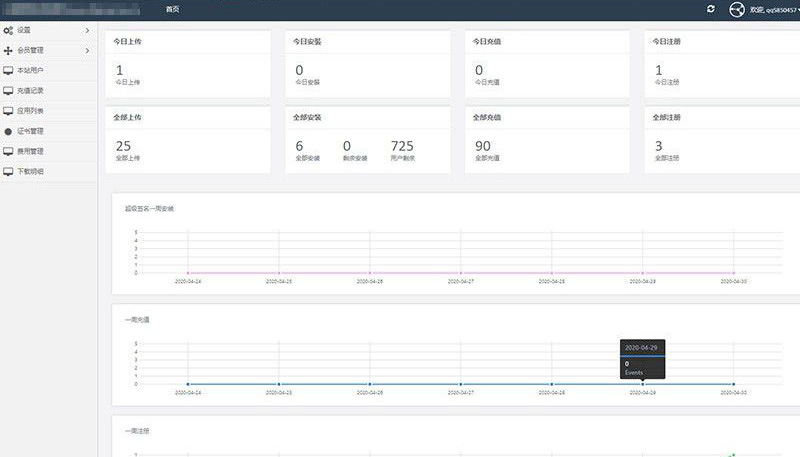Expand the 设置 submenu chevron
800x457 pixels.
tap(87, 30)
